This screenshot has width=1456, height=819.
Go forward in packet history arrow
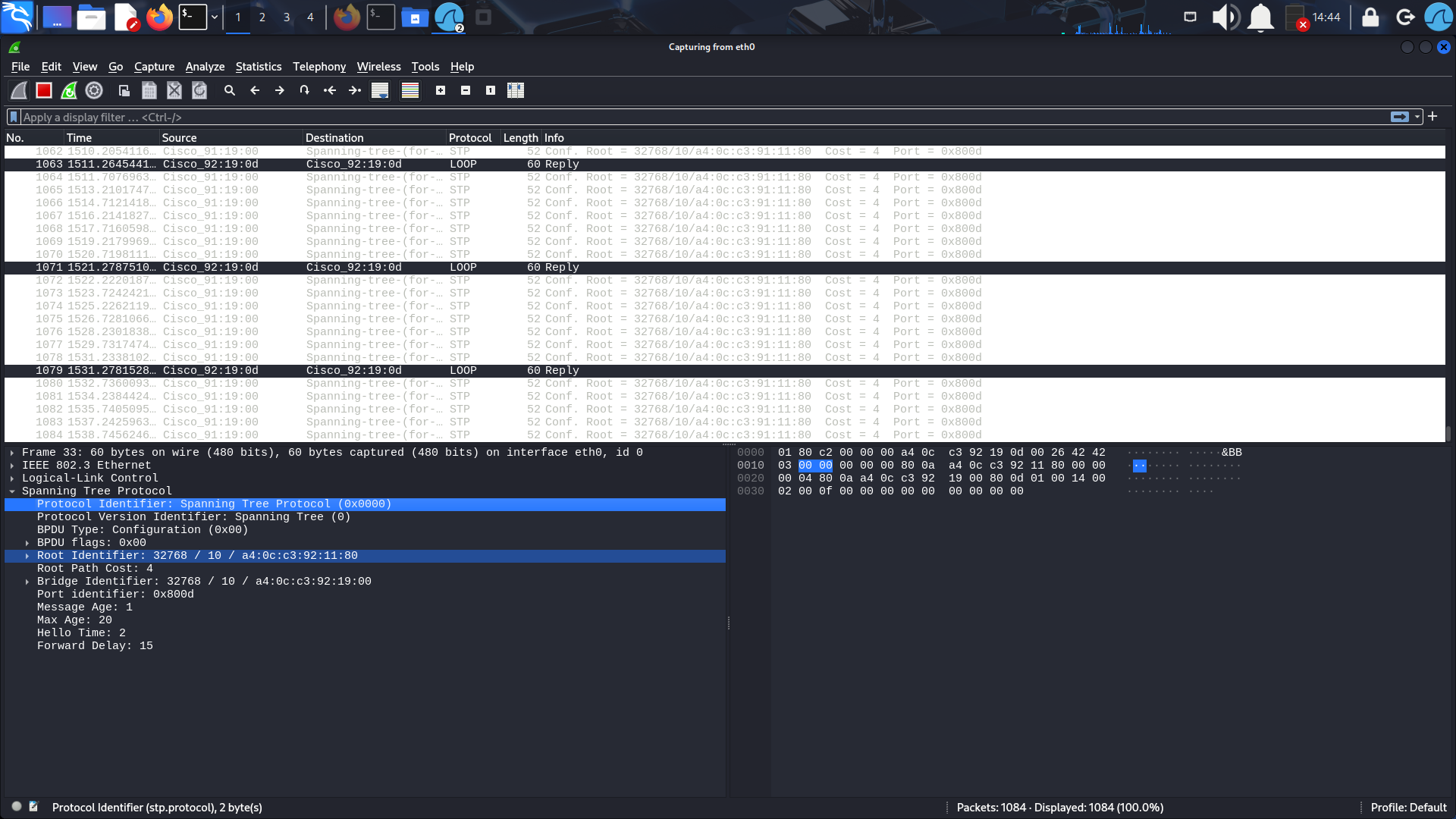[x=280, y=90]
